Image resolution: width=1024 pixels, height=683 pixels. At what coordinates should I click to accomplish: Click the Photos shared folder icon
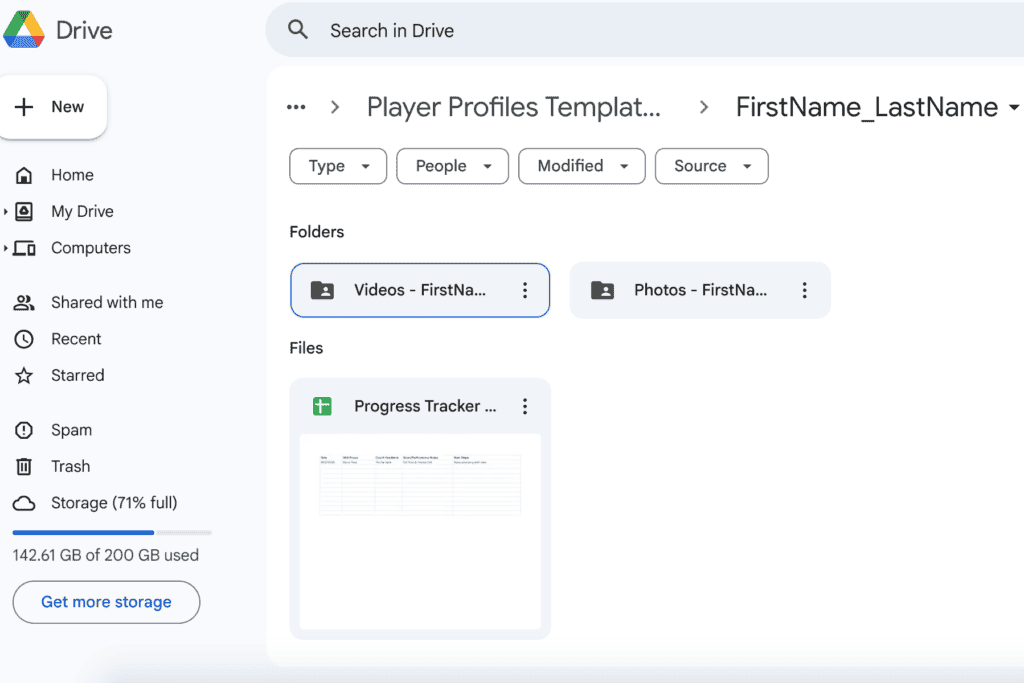click(x=603, y=291)
